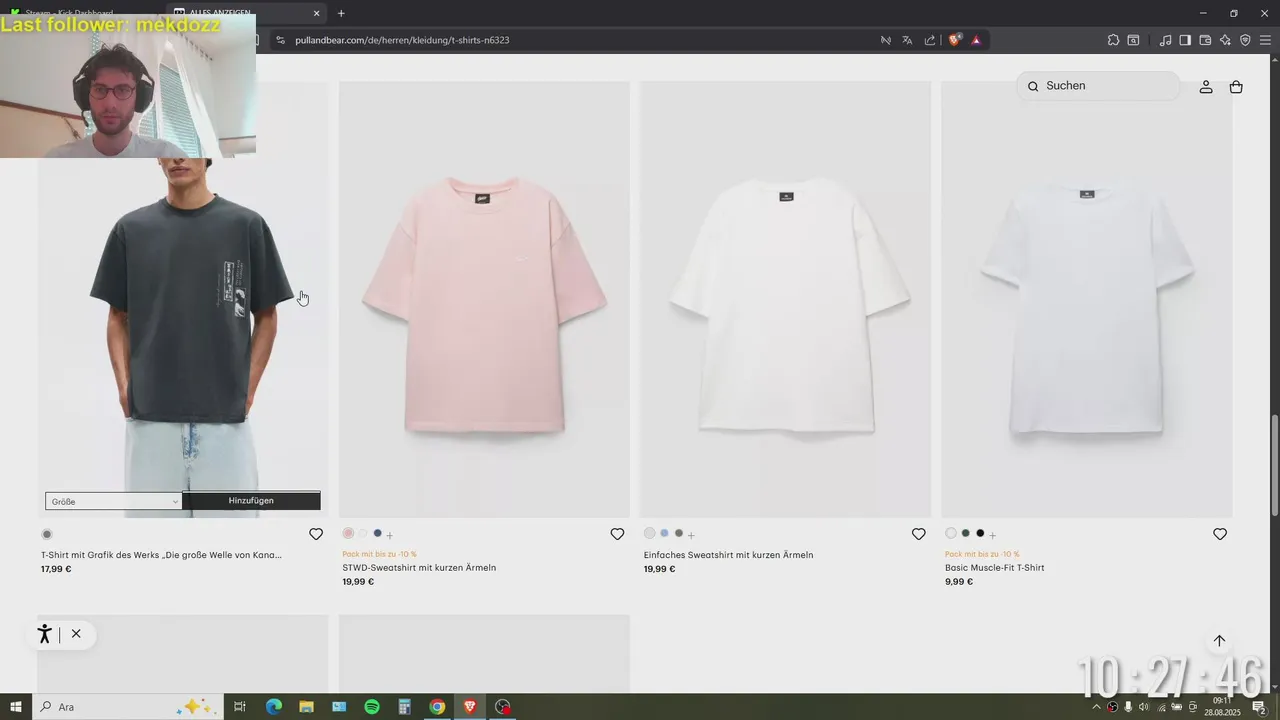The image size is (1280, 720).
Task: Open the Brave media playlist music-note icon
Action: (x=1165, y=40)
